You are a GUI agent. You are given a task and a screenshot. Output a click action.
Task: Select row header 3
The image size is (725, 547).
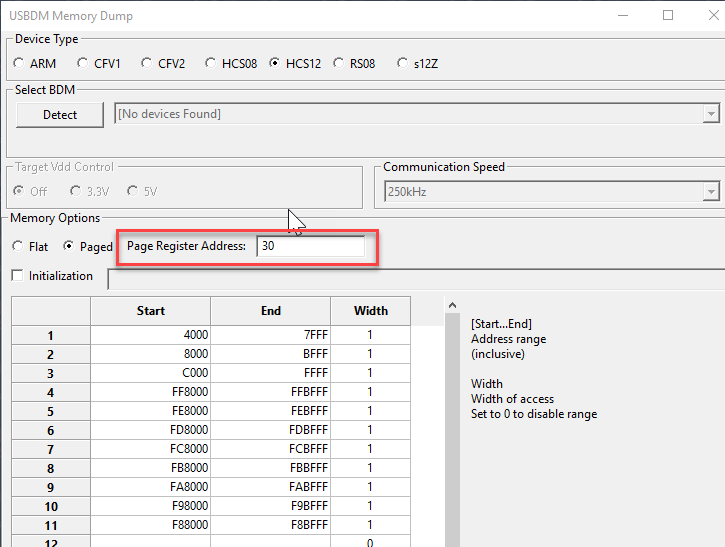coord(51,373)
